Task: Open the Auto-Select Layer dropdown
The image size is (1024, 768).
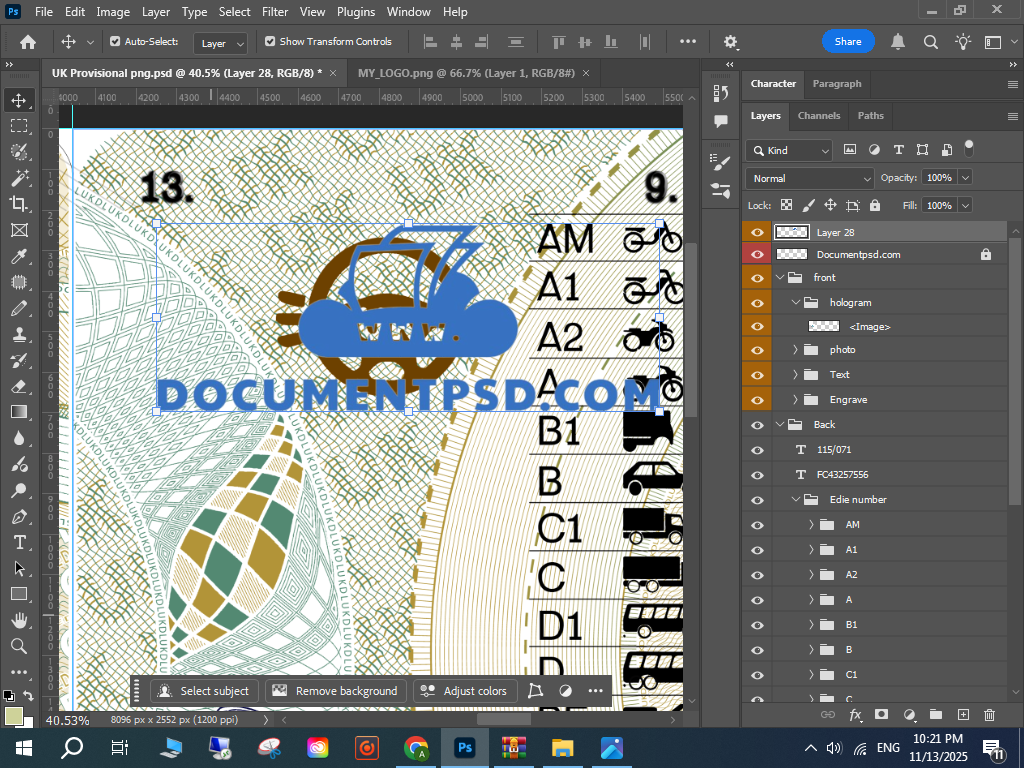Action: [222, 43]
